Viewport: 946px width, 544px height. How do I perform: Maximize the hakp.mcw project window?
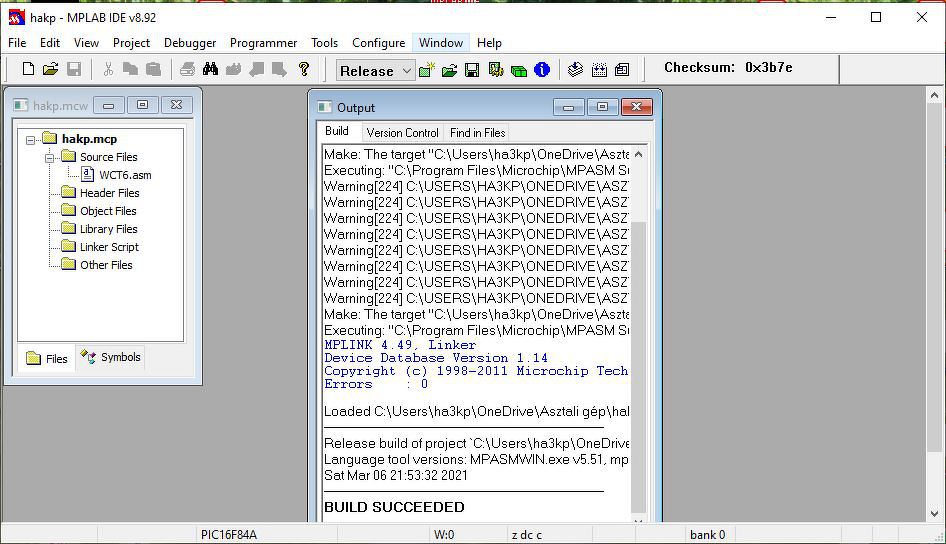(142, 106)
